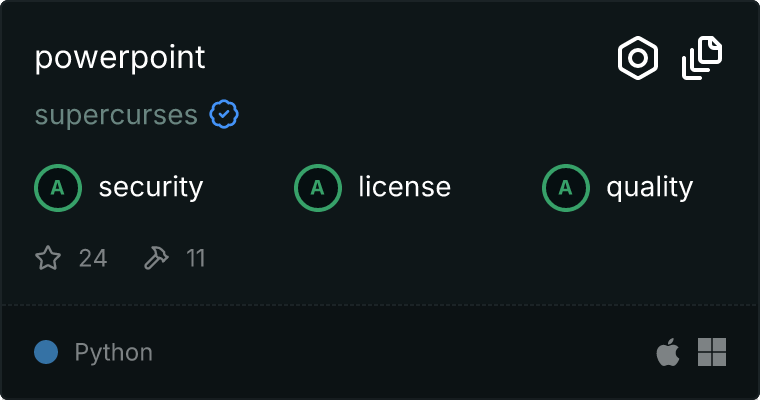
Task: Click the empty area of the card body
Action: click(436, 257)
